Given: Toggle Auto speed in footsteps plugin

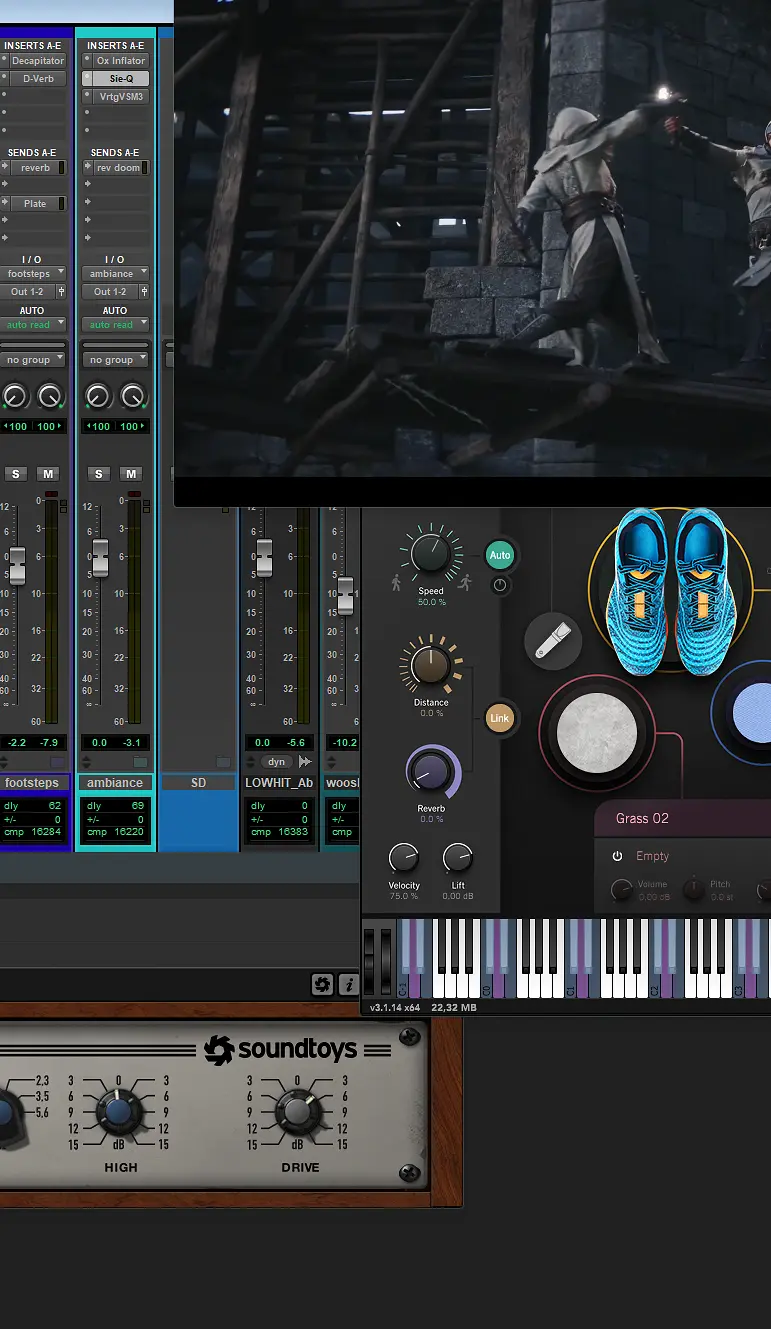Looking at the screenshot, I should 500,555.
